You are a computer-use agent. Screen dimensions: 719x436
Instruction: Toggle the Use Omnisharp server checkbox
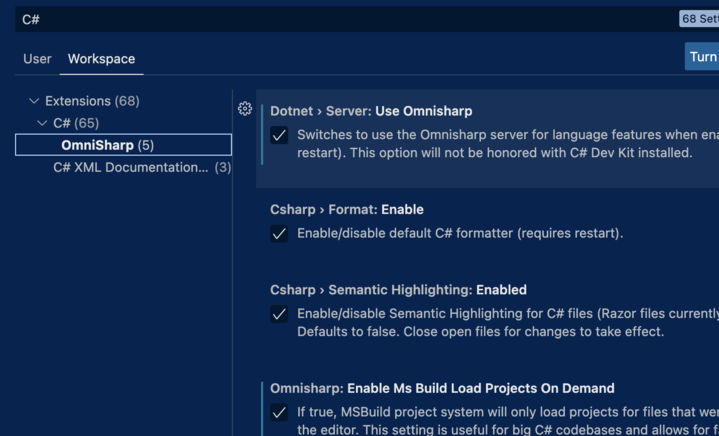pos(279,135)
